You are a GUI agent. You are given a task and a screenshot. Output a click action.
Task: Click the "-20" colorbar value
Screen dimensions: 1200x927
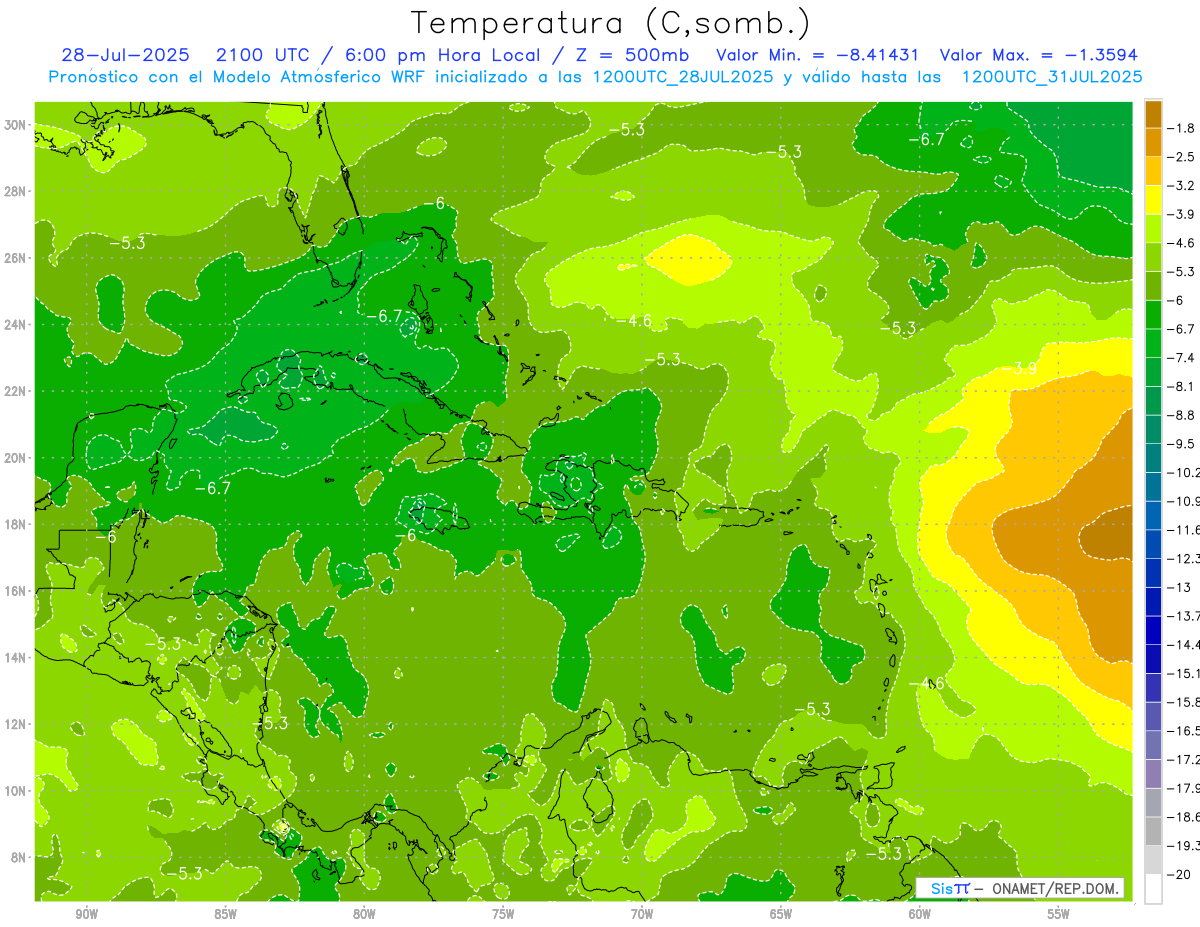click(x=1180, y=874)
